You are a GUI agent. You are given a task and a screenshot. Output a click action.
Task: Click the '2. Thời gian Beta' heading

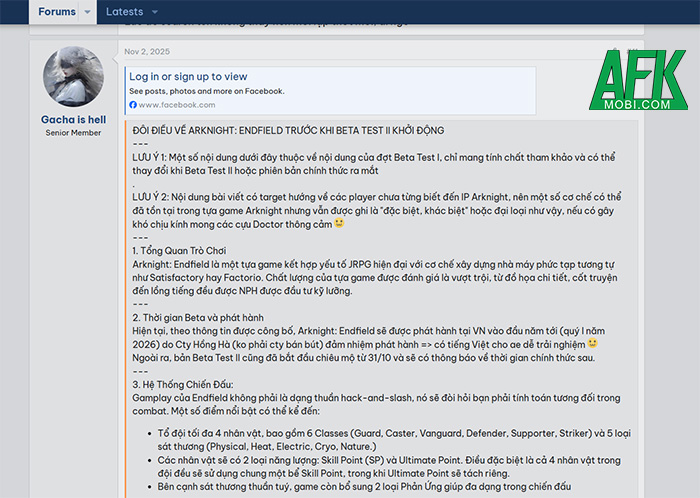pyautogui.click(x=198, y=316)
